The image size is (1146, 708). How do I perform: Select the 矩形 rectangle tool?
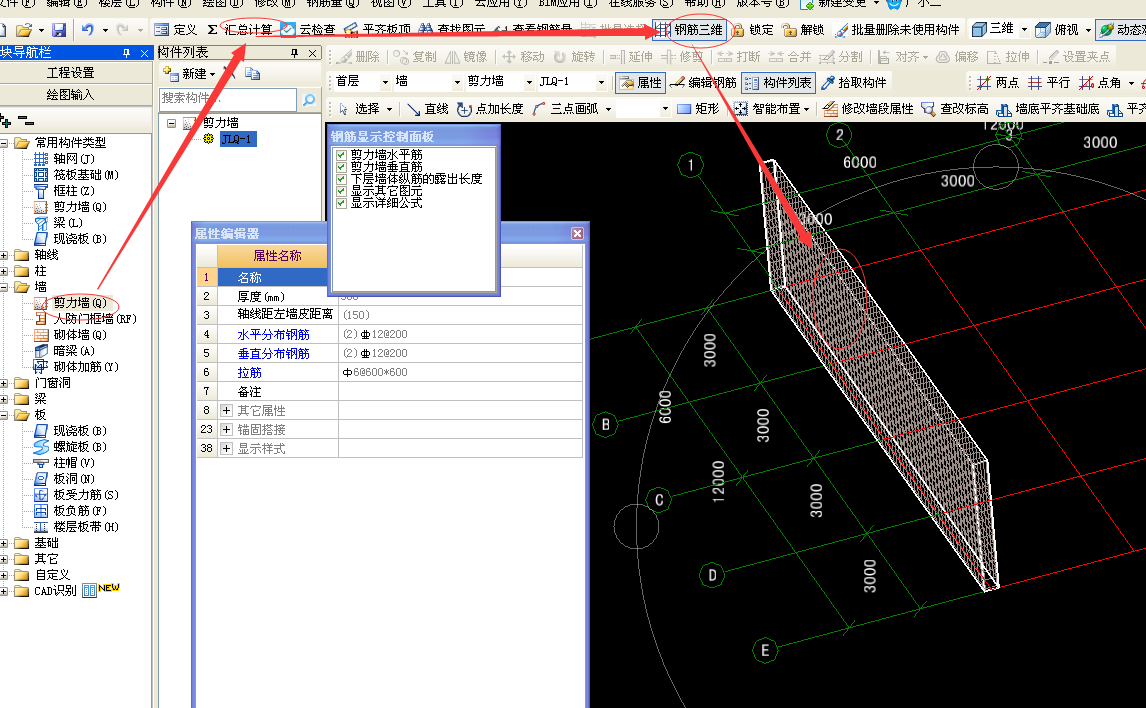tap(698, 109)
